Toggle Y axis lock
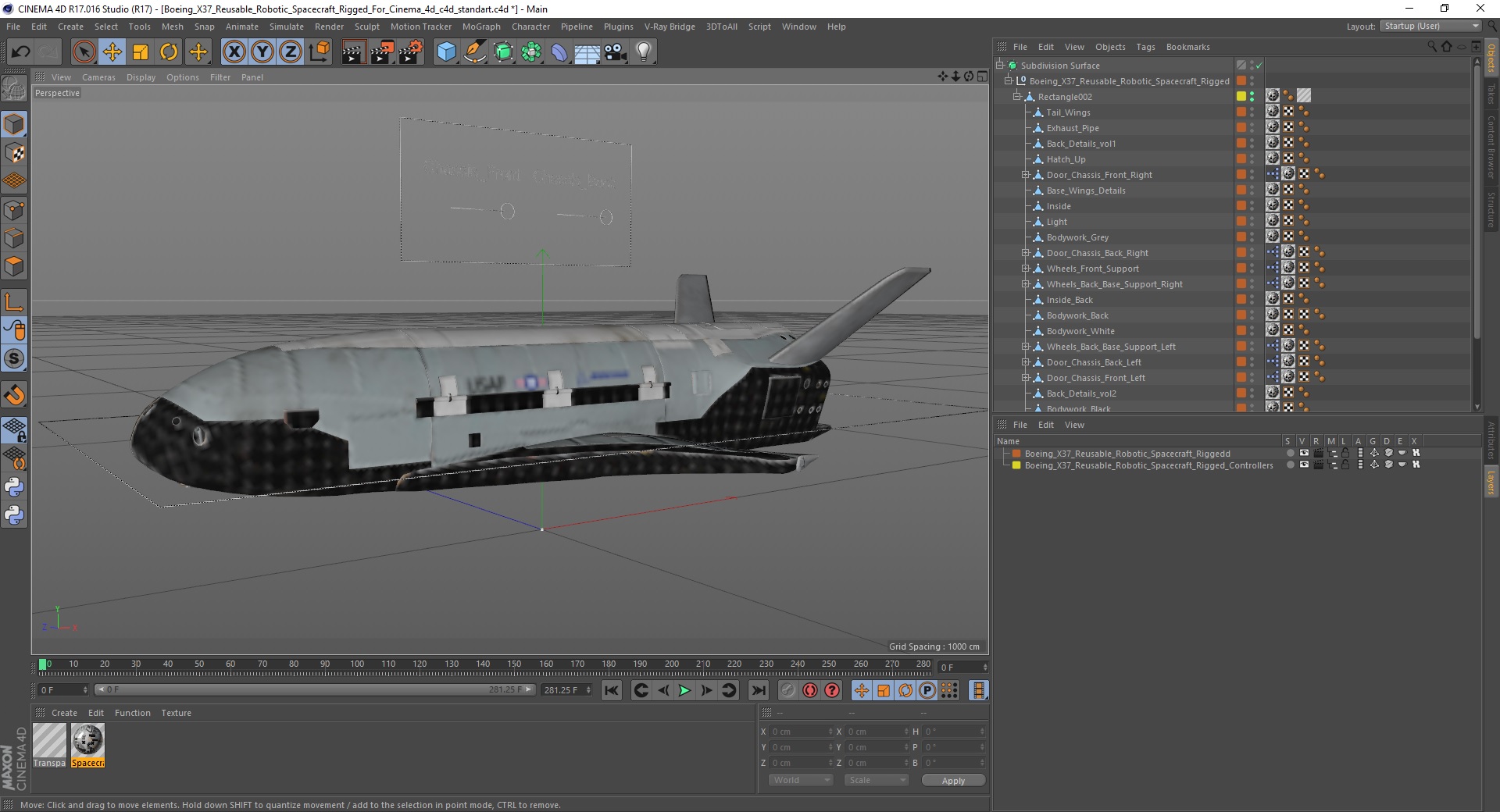The width and height of the screenshot is (1500, 812). (x=262, y=52)
